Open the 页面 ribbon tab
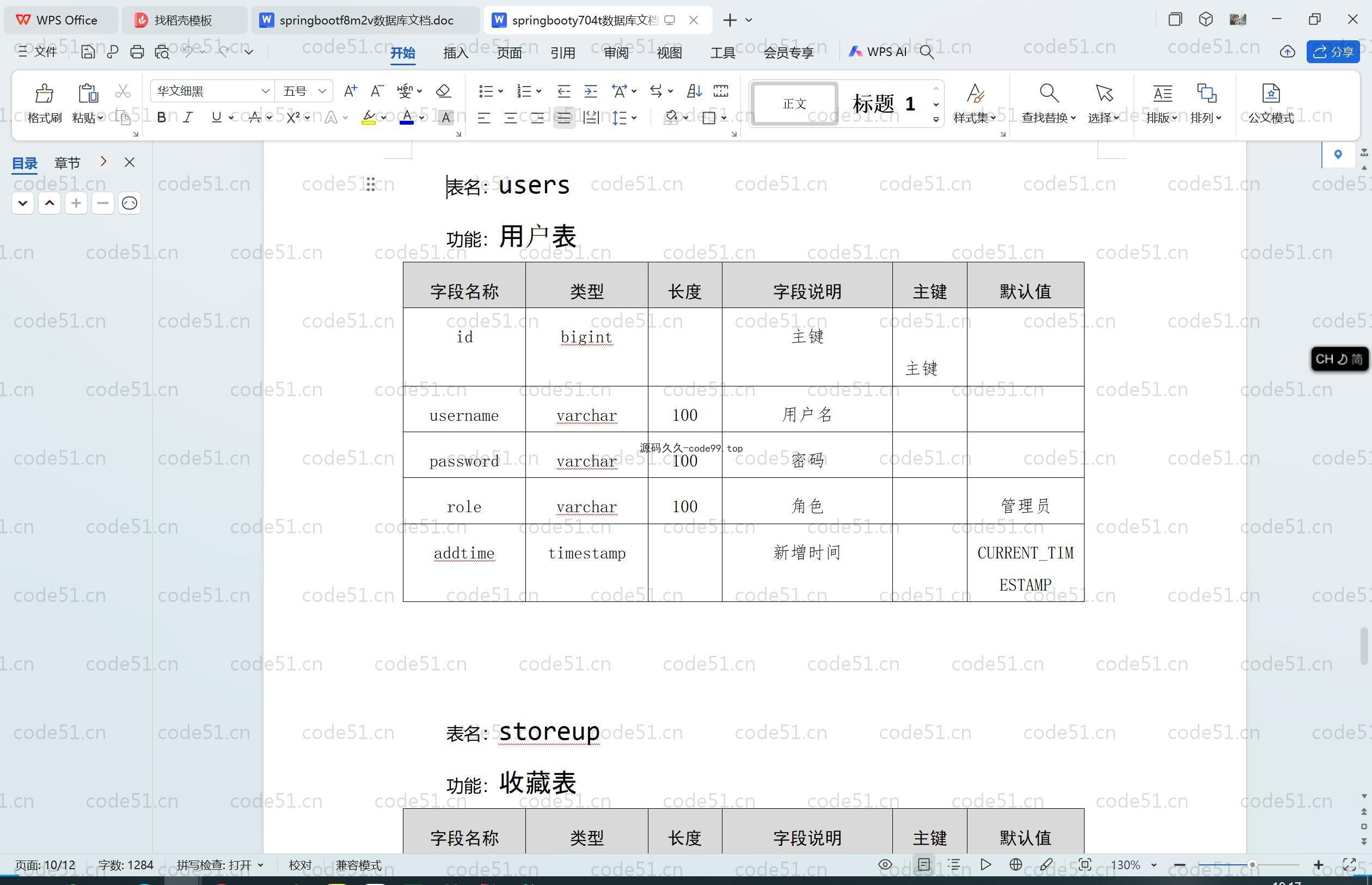 (509, 53)
